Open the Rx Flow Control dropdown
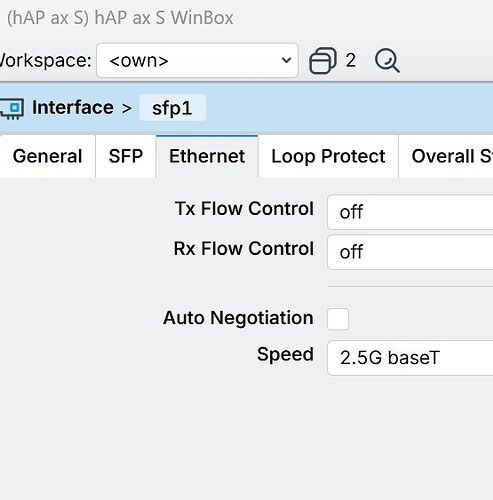This screenshot has width=493, height=500. 410,252
